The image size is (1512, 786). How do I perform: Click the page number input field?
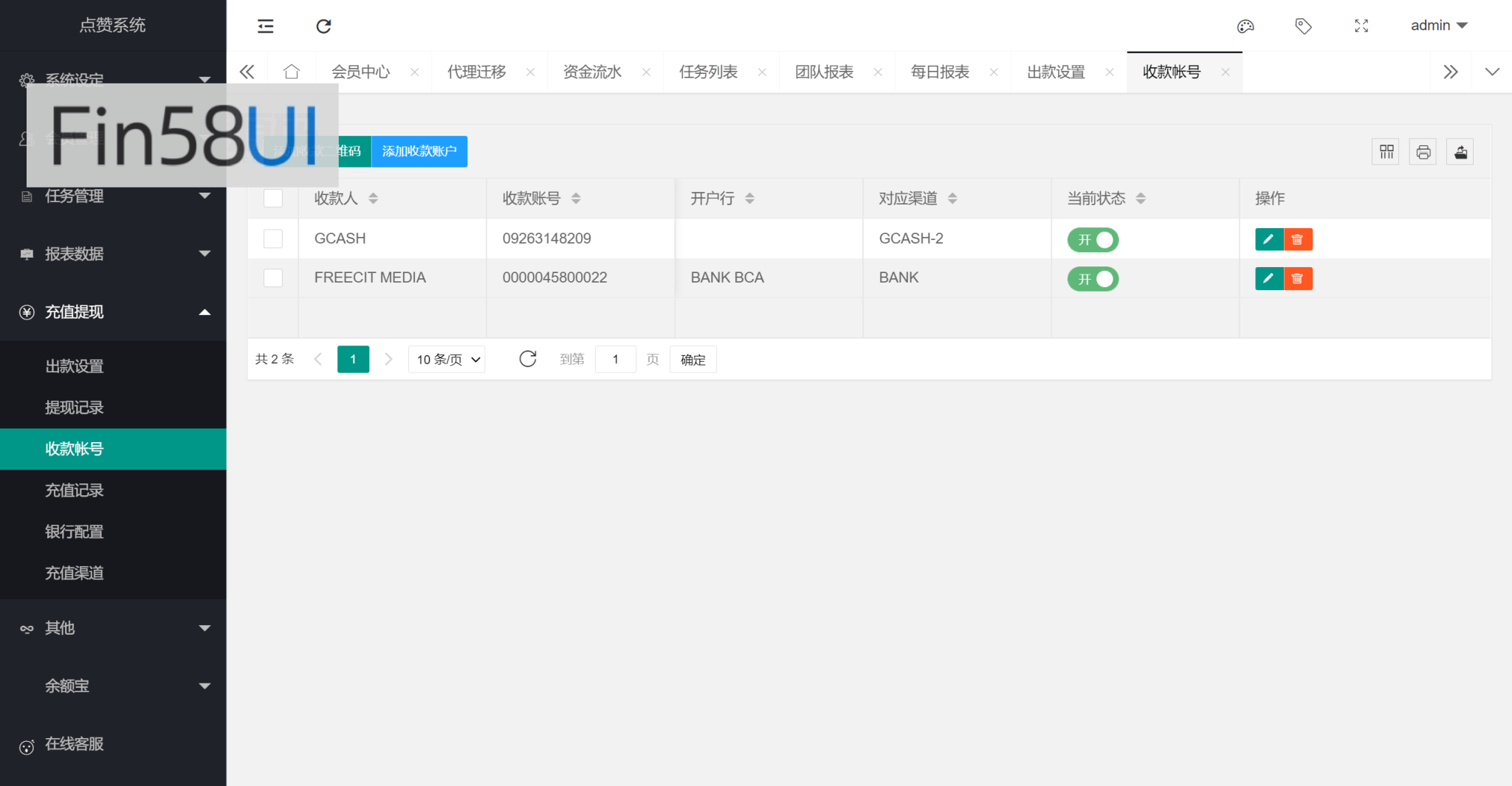[615, 359]
